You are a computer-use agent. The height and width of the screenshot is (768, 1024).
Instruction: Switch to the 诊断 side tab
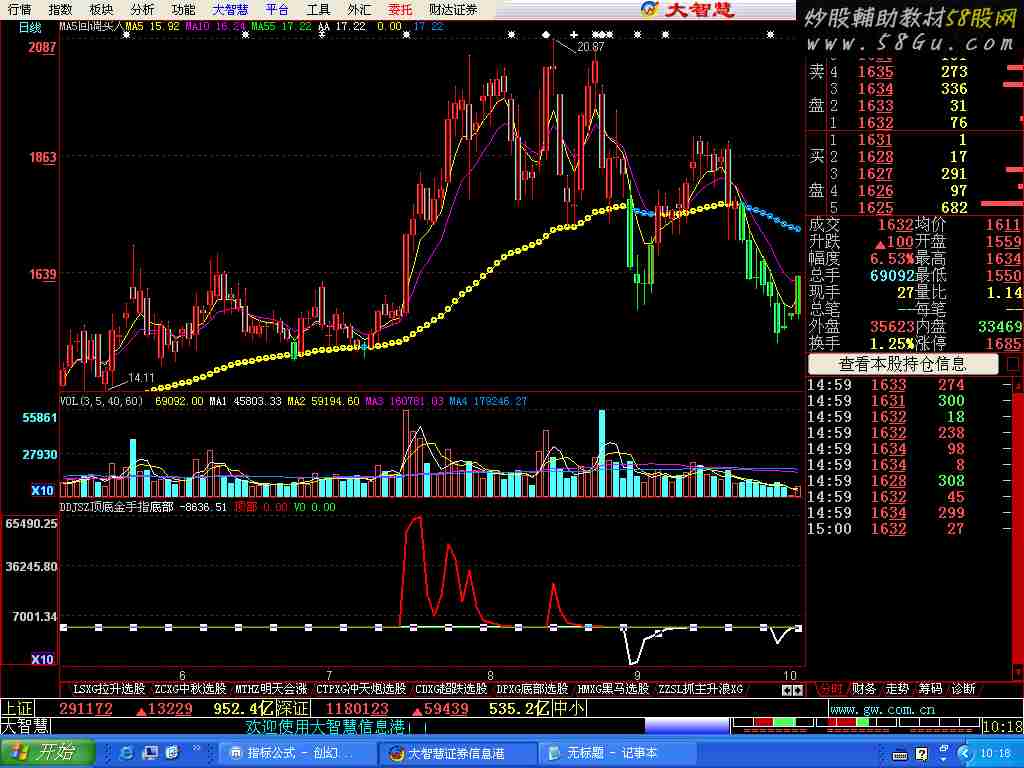pos(963,688)
